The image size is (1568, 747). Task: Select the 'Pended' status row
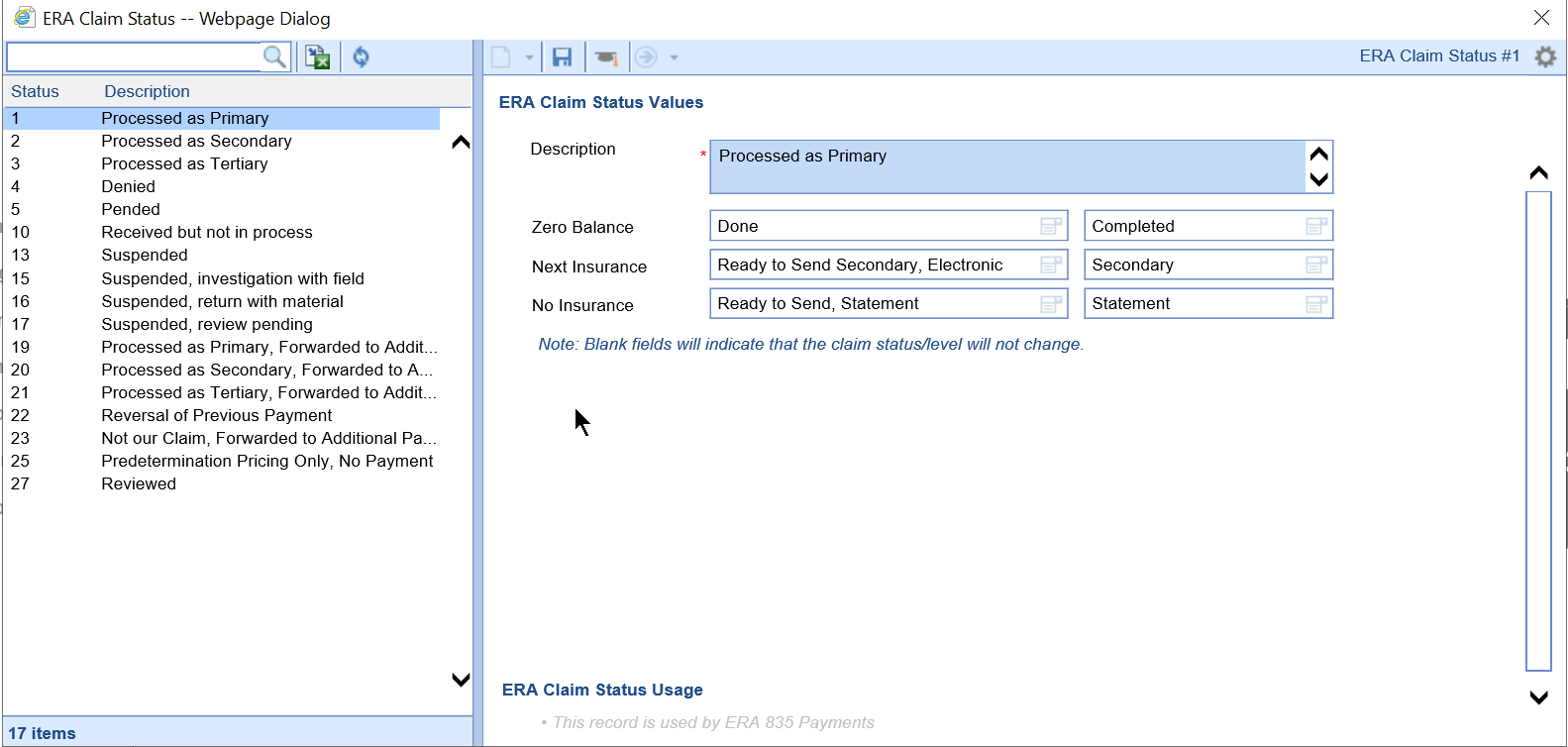222,209
